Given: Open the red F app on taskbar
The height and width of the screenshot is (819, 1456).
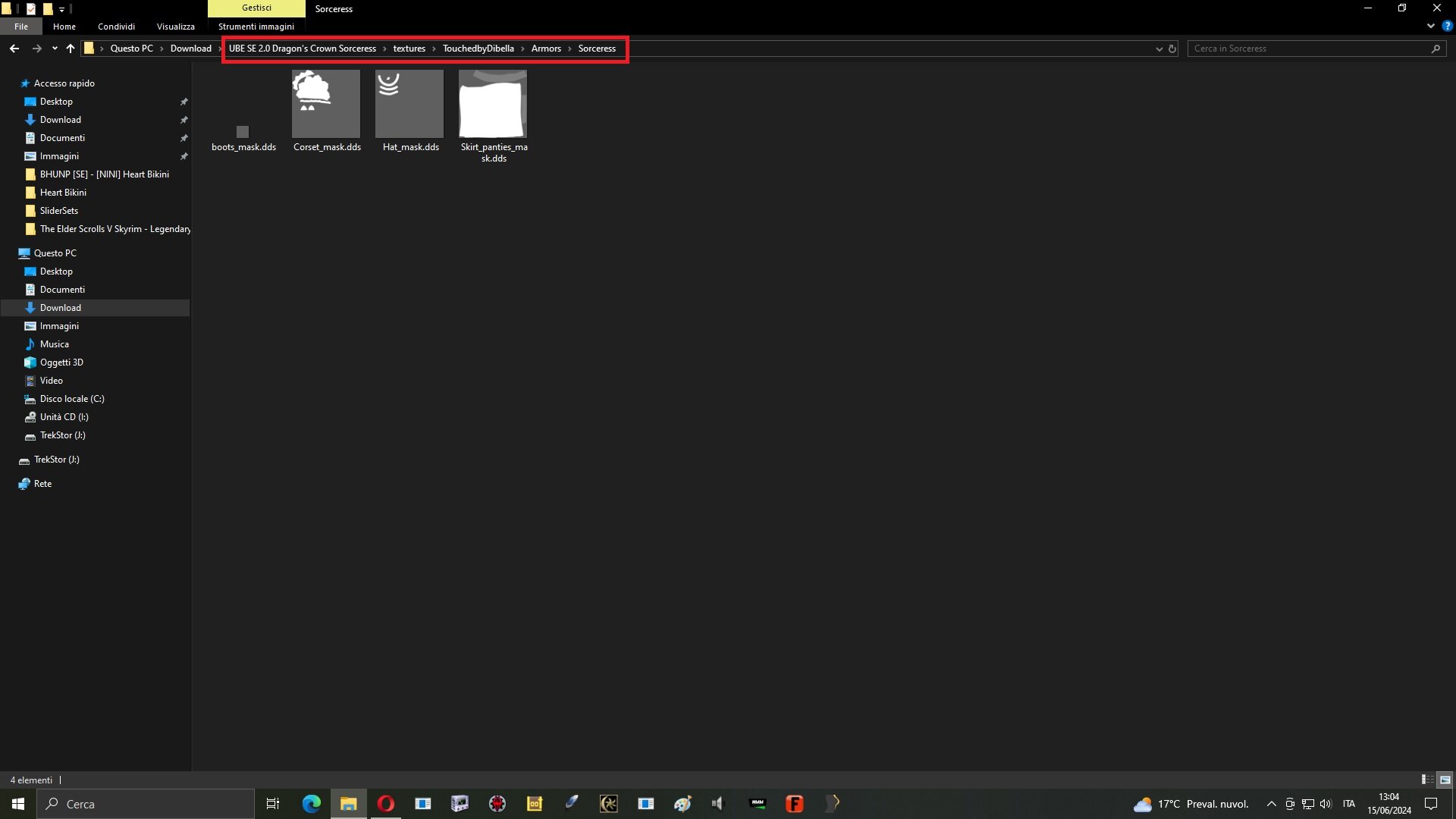Looking at the screenshot, I should click(x=795, y=804).
